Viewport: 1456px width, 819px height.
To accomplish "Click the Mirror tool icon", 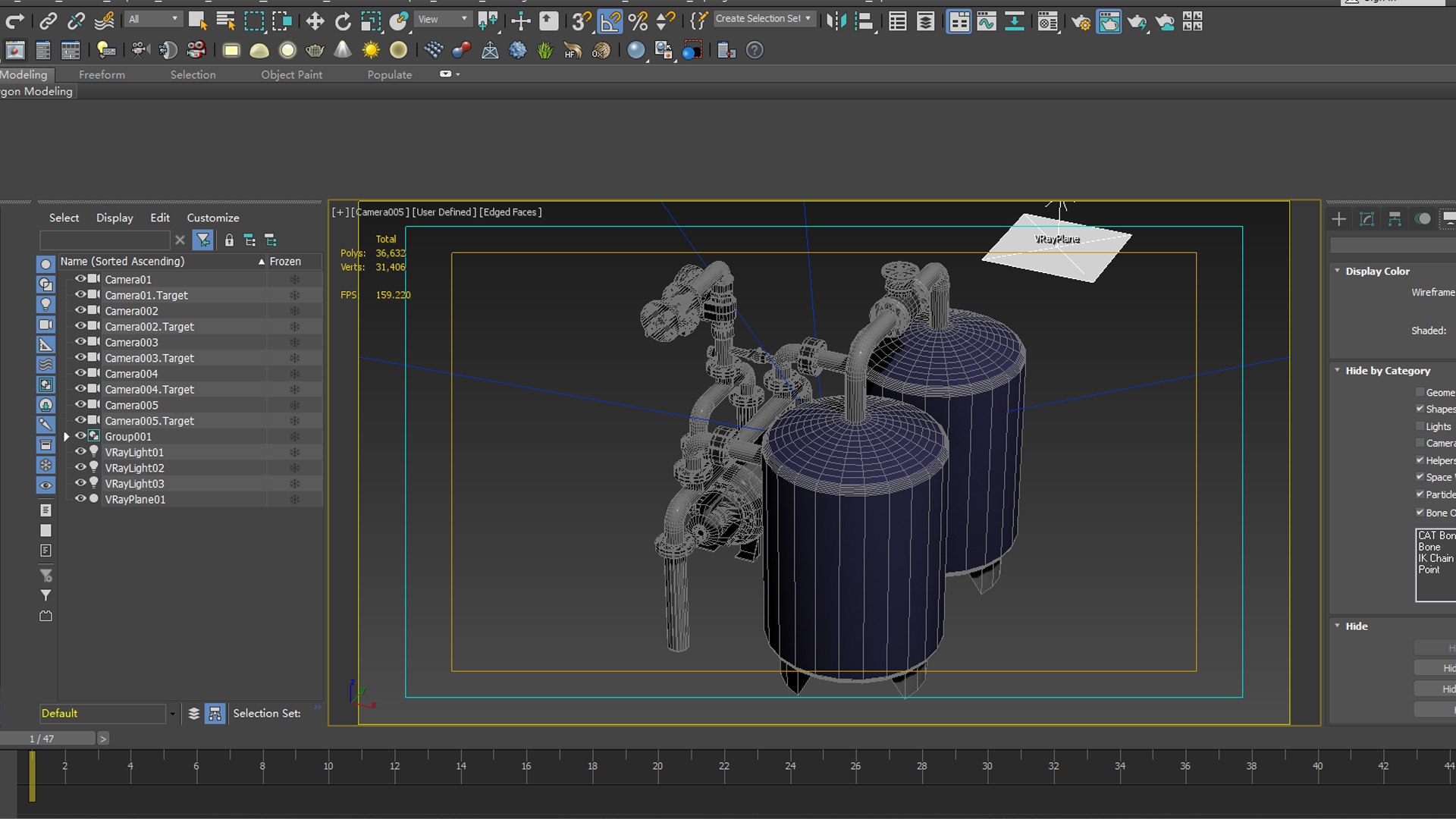I will 836,21.
